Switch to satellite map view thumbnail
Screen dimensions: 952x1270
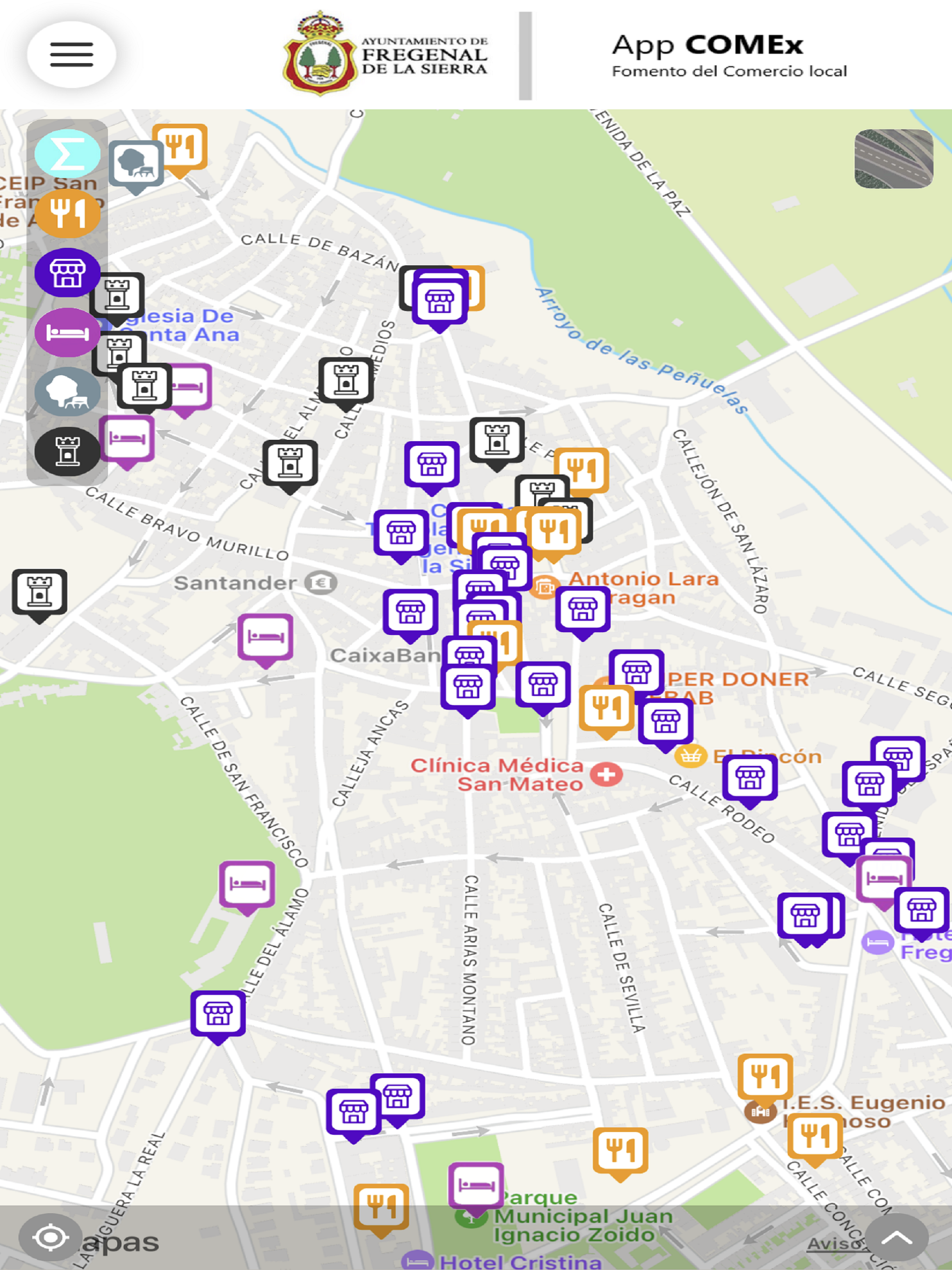(x=893, y=159)
